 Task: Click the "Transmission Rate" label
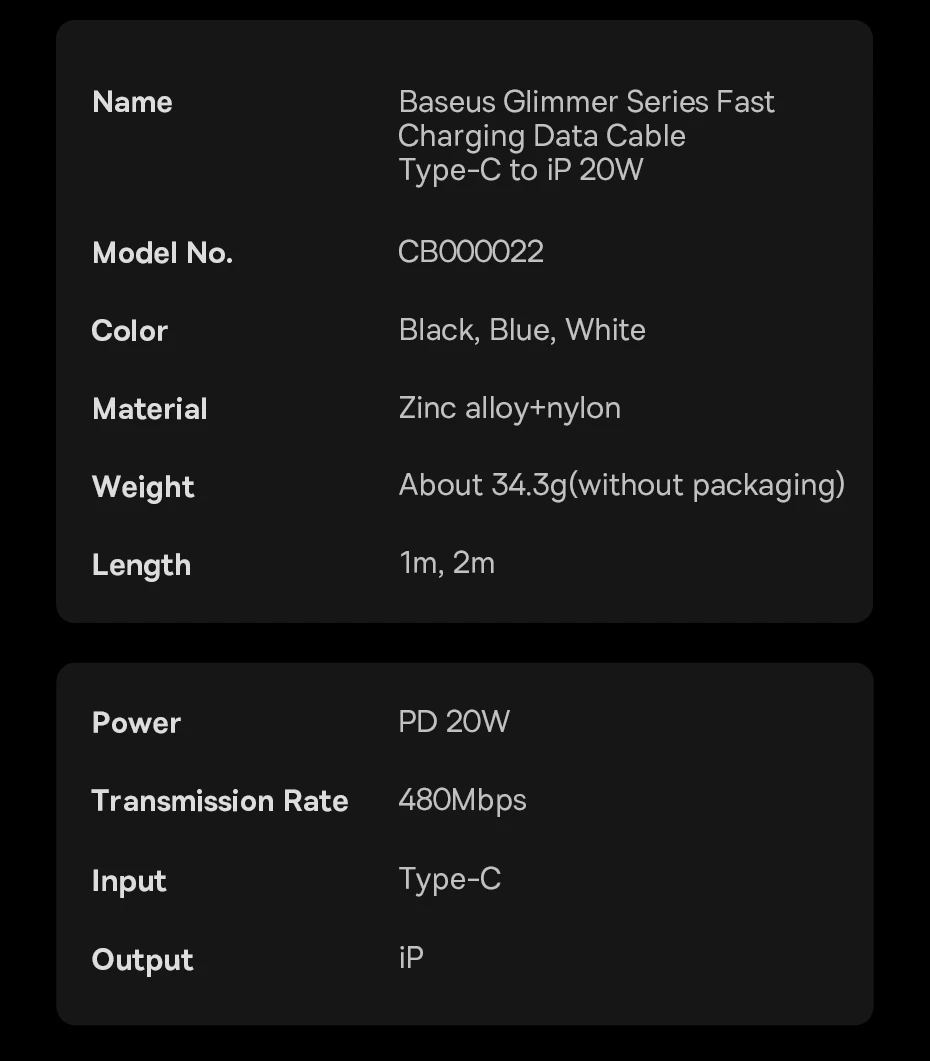[220, 801]
